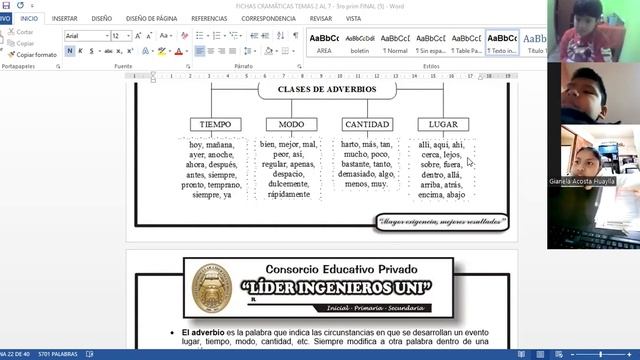Open the line spacing dropdown

[249, 51]
